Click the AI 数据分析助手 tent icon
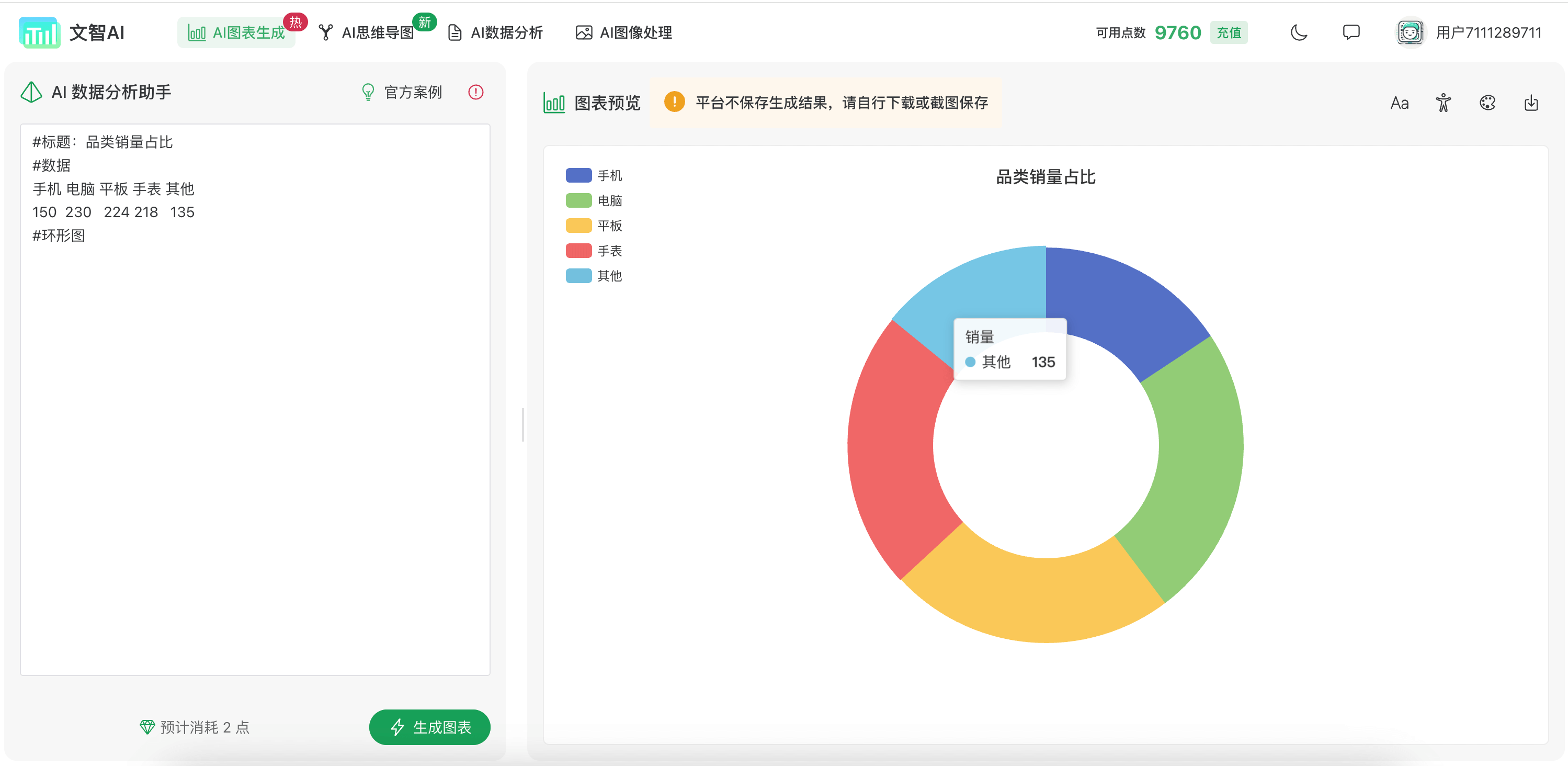 tap(31, 92)
